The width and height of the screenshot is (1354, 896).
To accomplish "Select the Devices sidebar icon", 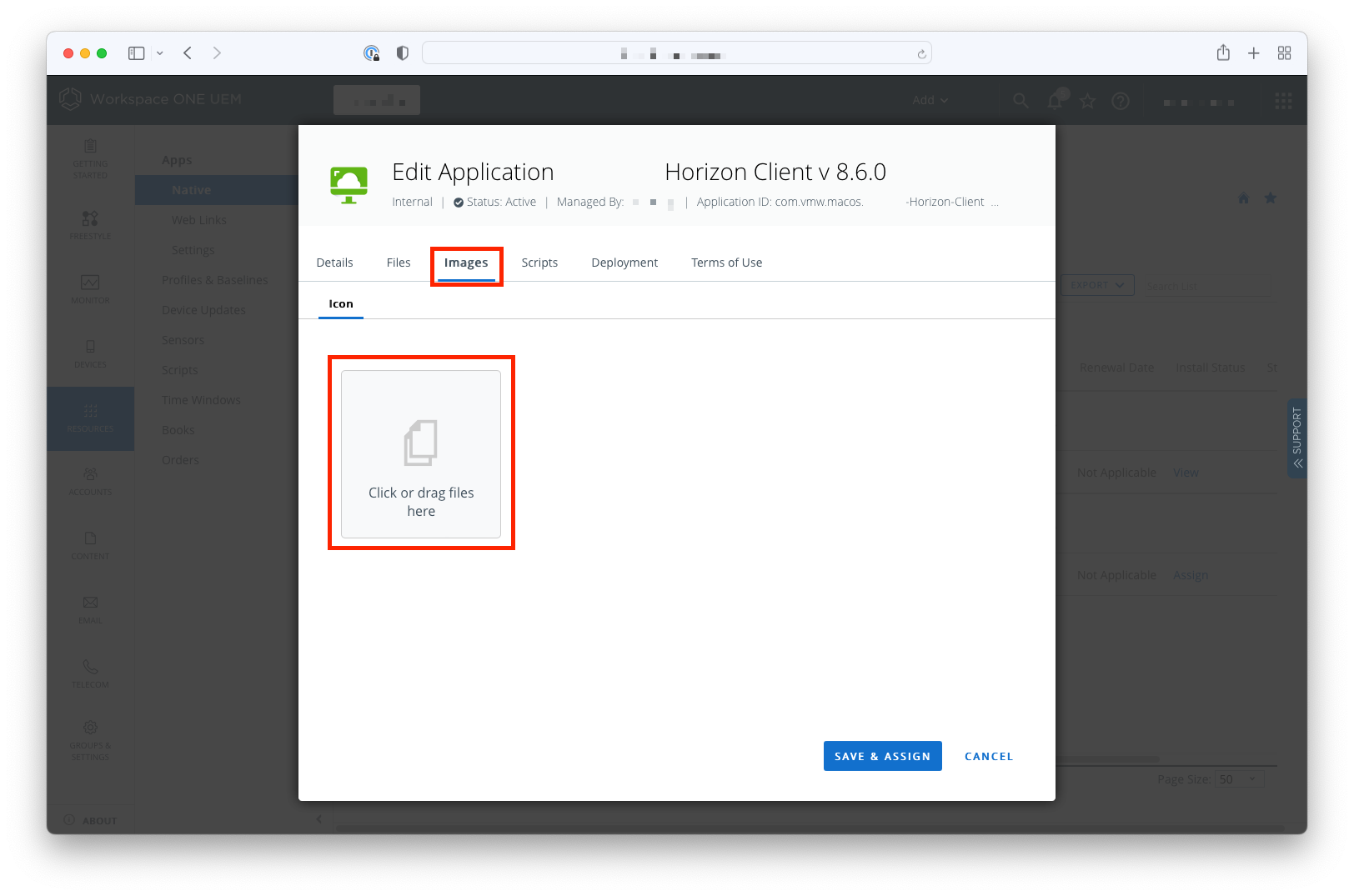I will [x=90, y=353].
